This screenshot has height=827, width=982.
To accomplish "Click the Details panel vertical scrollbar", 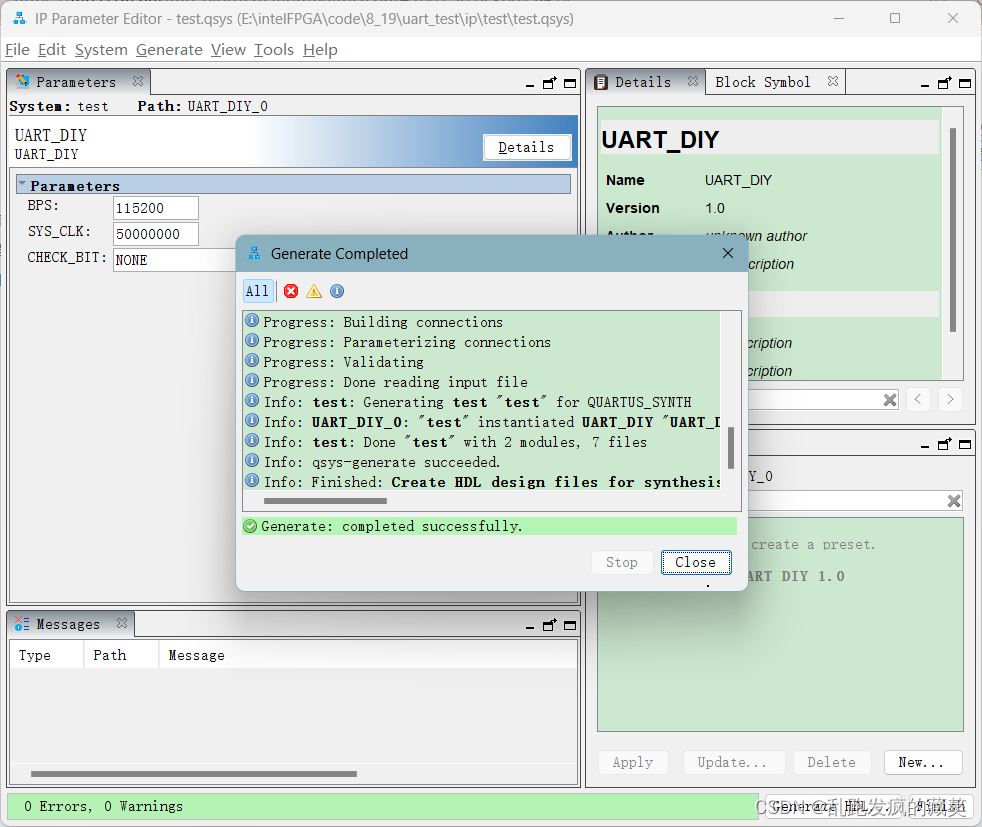I will [x=953, y=230].
